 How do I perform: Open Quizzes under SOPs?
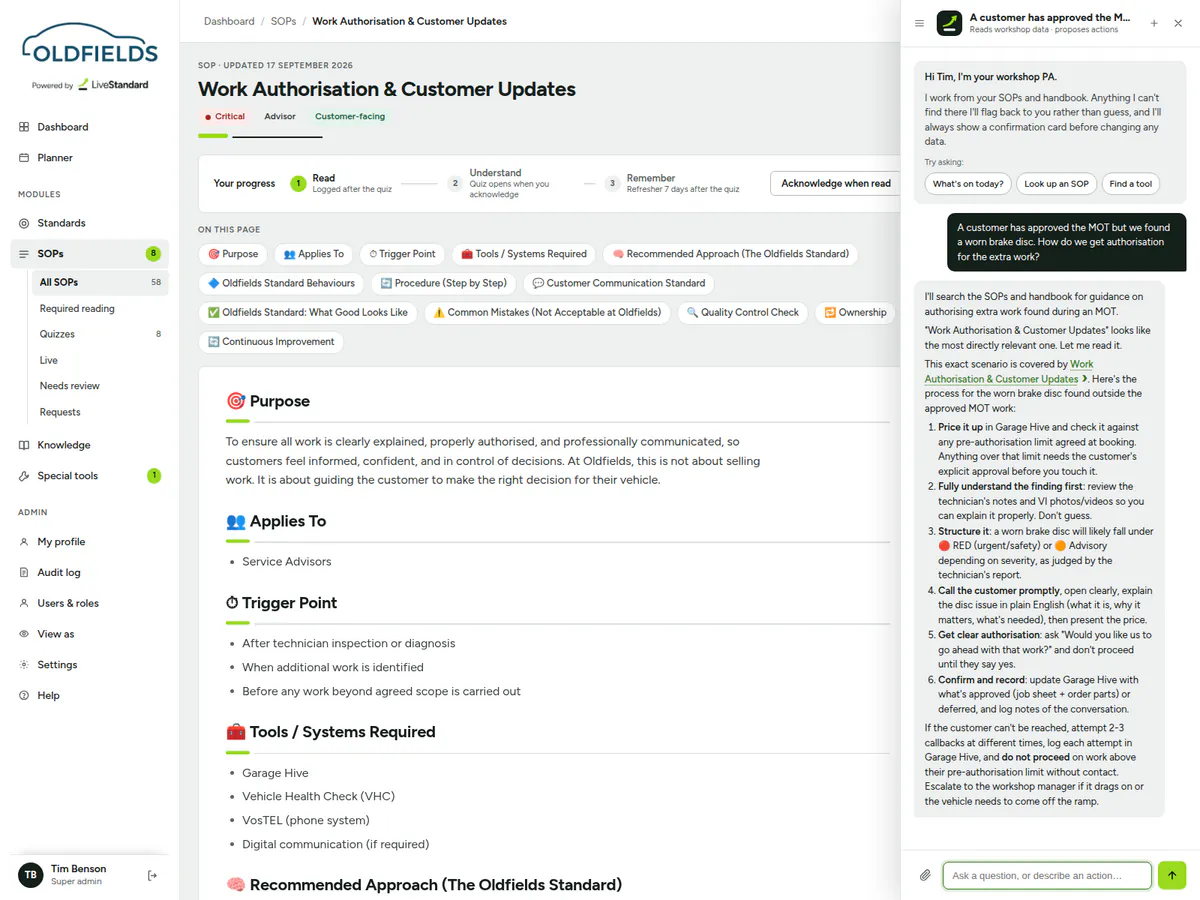[x=100, y=334]
